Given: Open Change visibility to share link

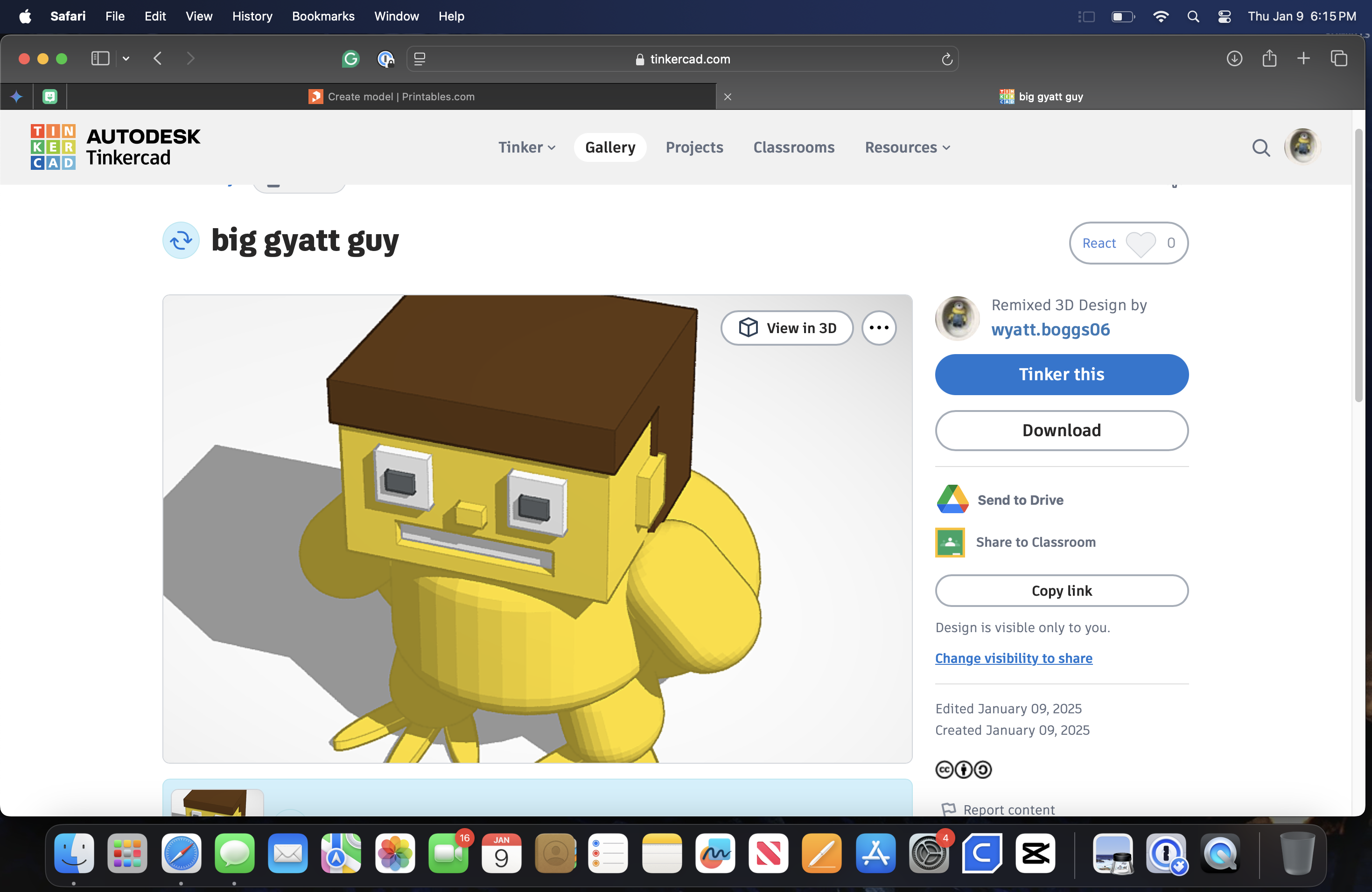Looking at the screenshot, I should (1014, 658).
